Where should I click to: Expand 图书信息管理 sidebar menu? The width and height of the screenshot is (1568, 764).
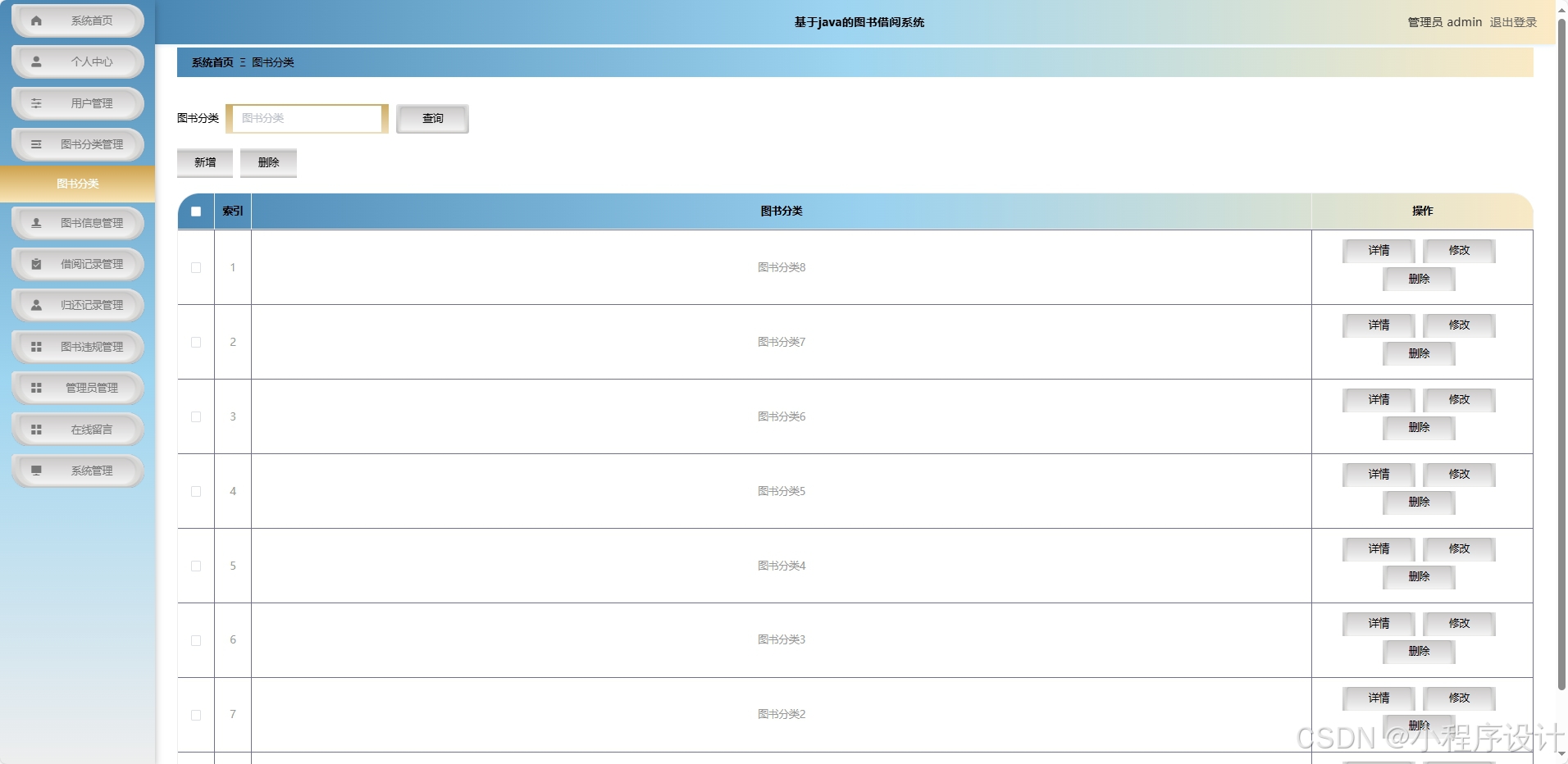pos(78,223)
